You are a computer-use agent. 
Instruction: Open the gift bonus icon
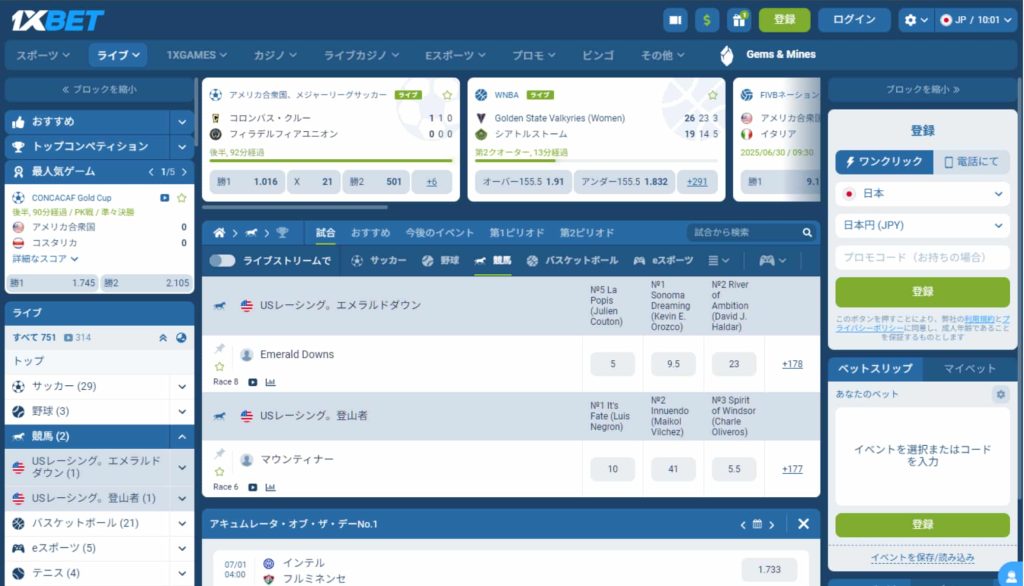tap(739, 20)
